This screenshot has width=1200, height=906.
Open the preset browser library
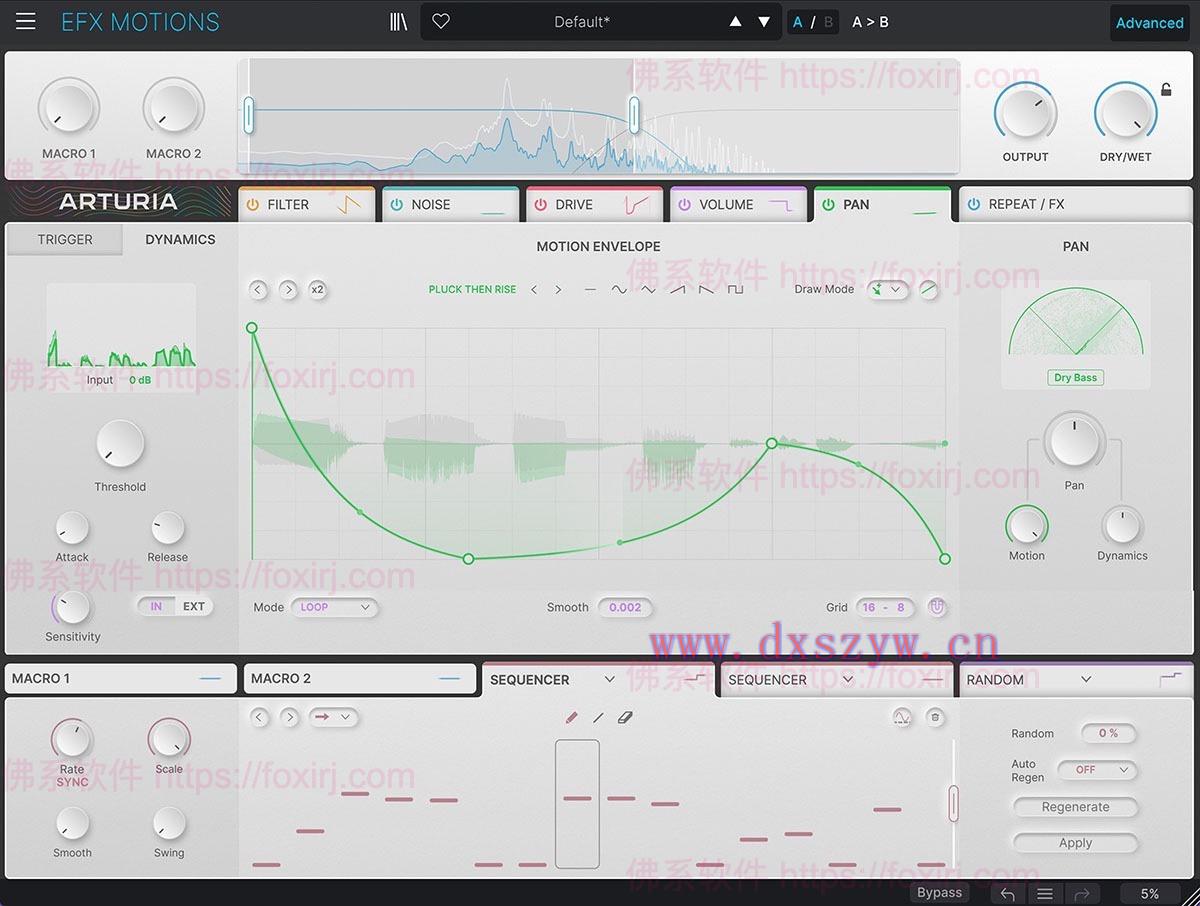(x=398, y=22)
